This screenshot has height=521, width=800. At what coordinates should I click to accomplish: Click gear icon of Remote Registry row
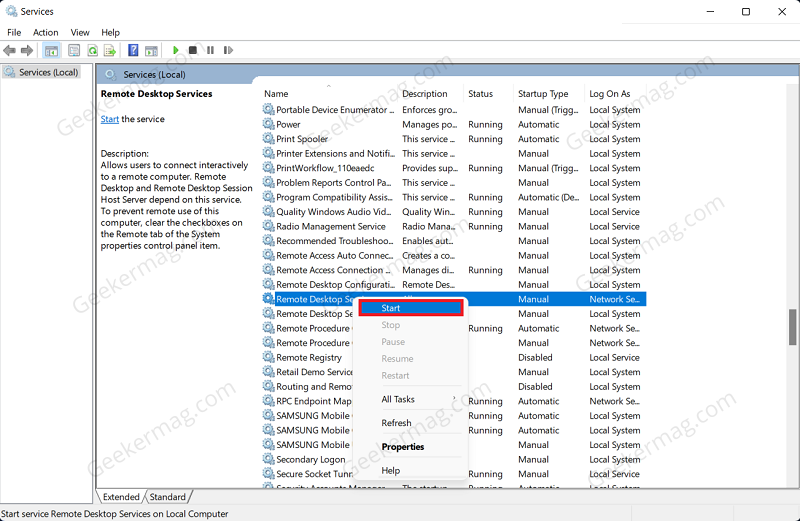pyautogui.click(x=268, y=357)
